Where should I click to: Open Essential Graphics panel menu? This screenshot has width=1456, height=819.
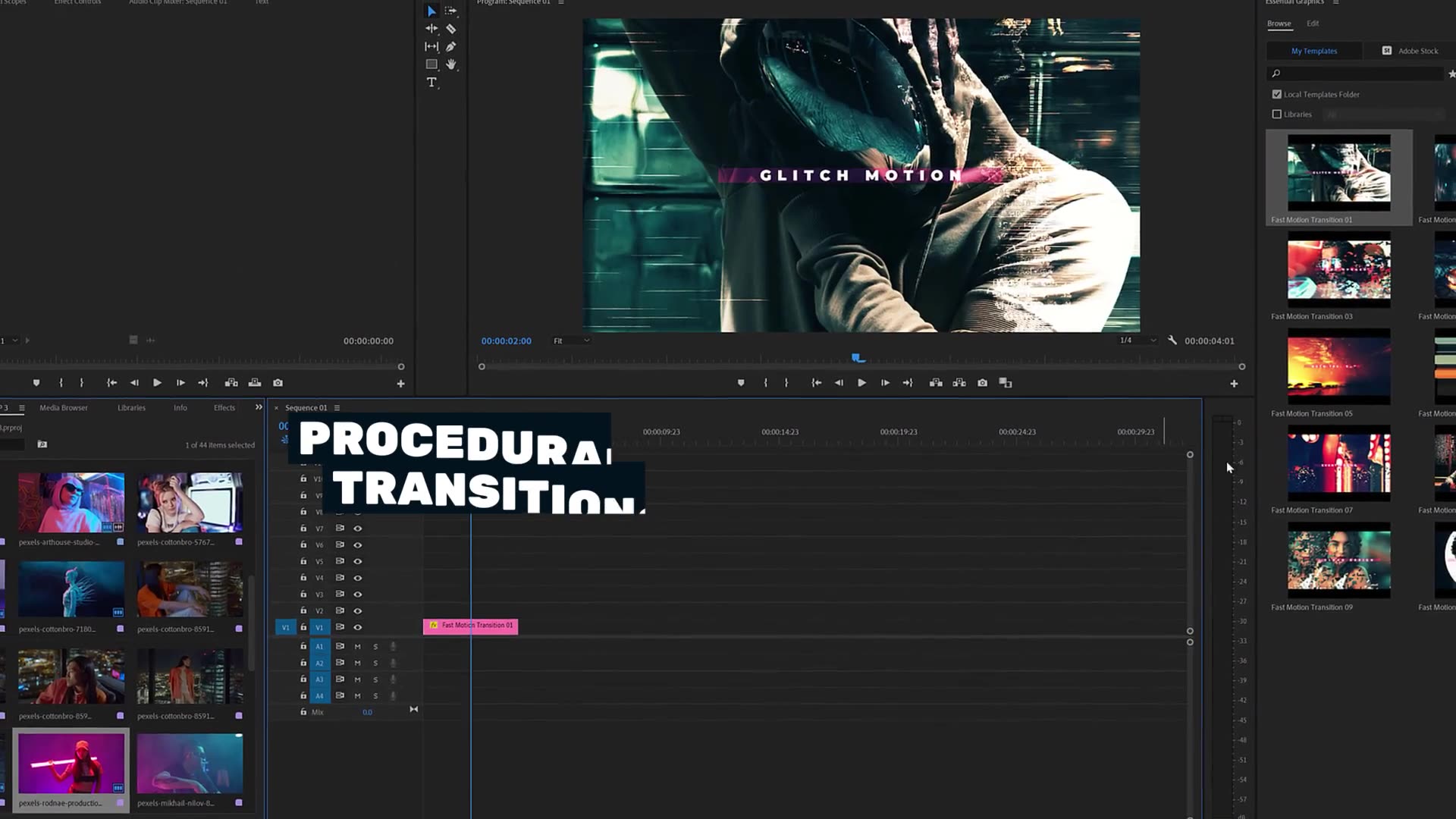(x=1335, y=2)
